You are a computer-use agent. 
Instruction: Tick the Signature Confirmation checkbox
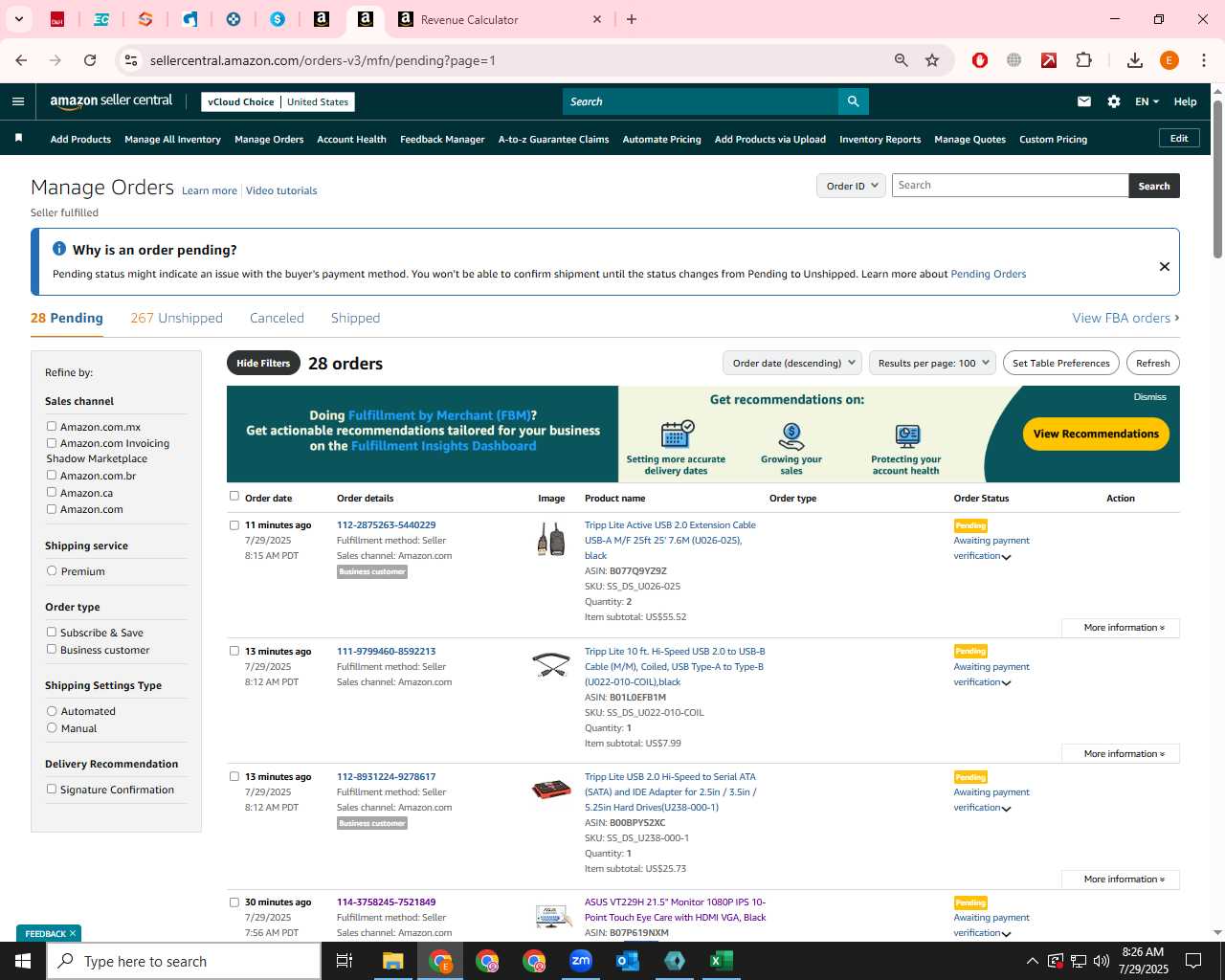click(x=52, y=790)
